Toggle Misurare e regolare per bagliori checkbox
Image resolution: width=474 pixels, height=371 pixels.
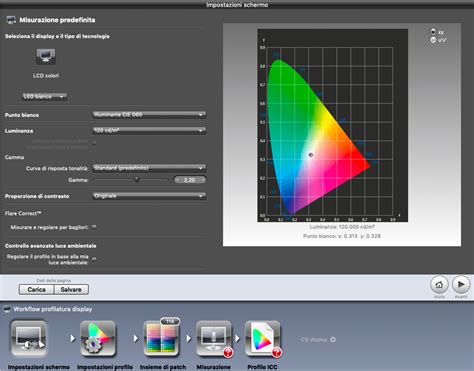(94, 227)
